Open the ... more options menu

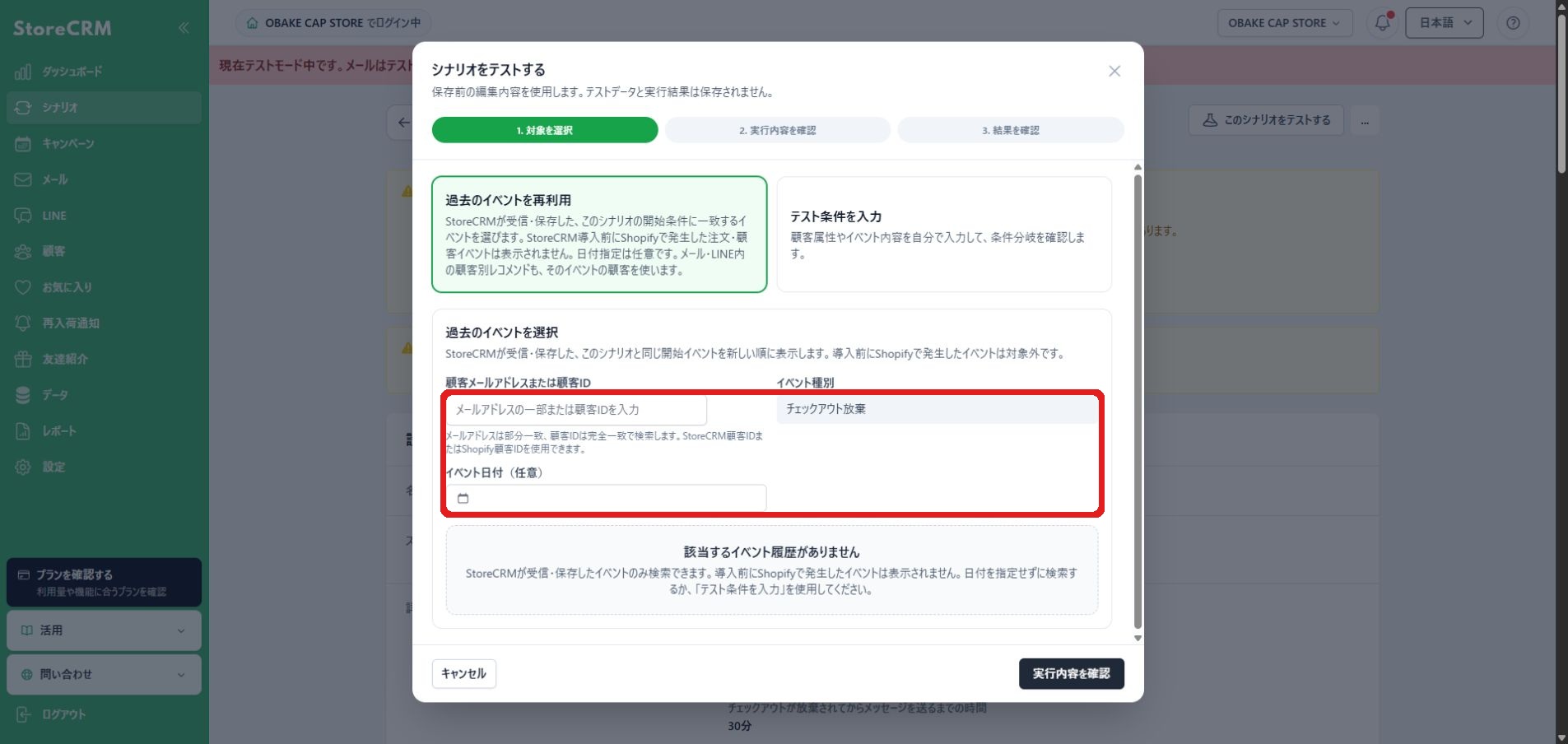pos(1365,121)
